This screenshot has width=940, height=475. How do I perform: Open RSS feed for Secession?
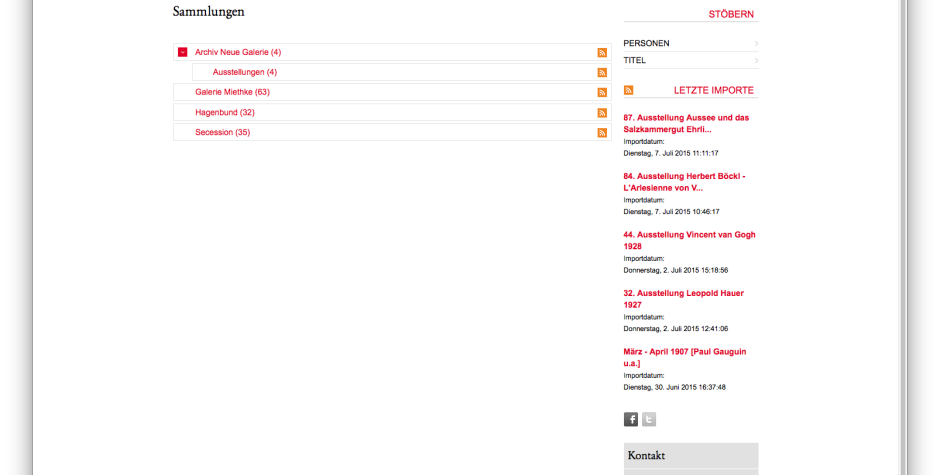(602, 133)
